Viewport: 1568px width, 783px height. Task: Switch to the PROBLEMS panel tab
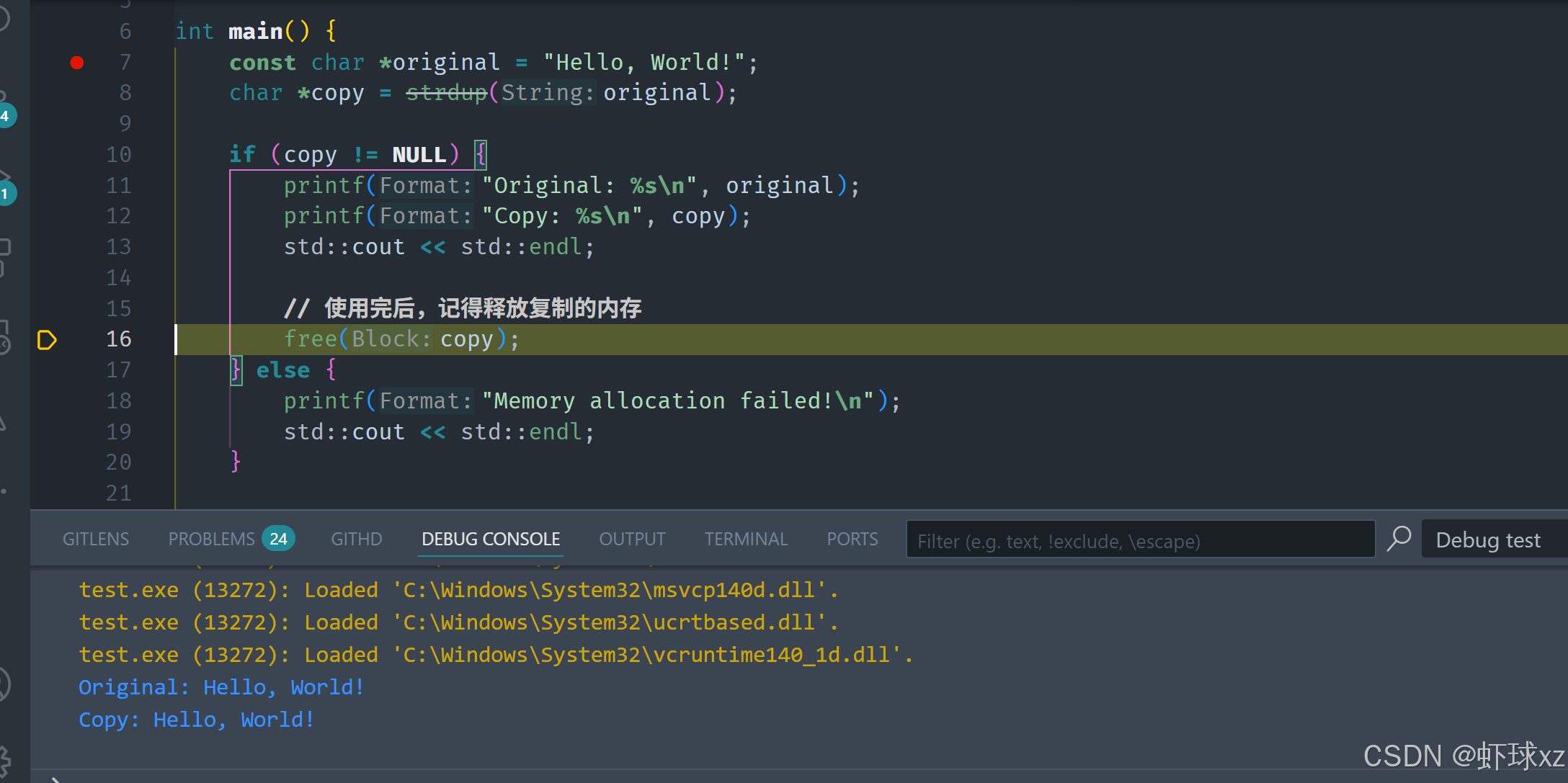click(211, 539)
